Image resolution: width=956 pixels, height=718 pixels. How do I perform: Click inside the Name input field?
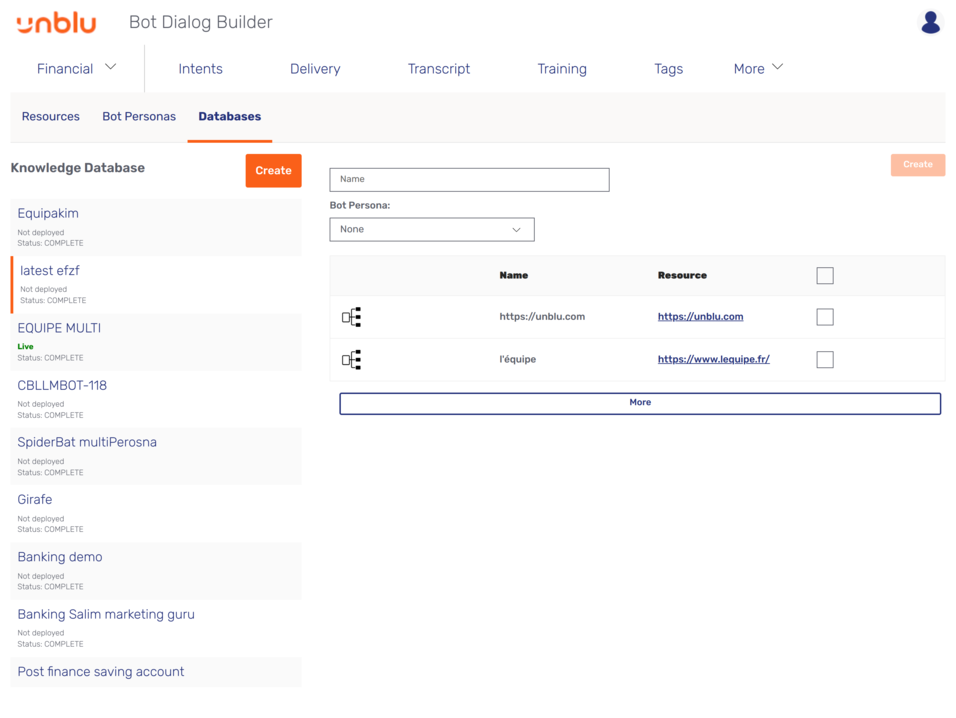coord(469,179)
